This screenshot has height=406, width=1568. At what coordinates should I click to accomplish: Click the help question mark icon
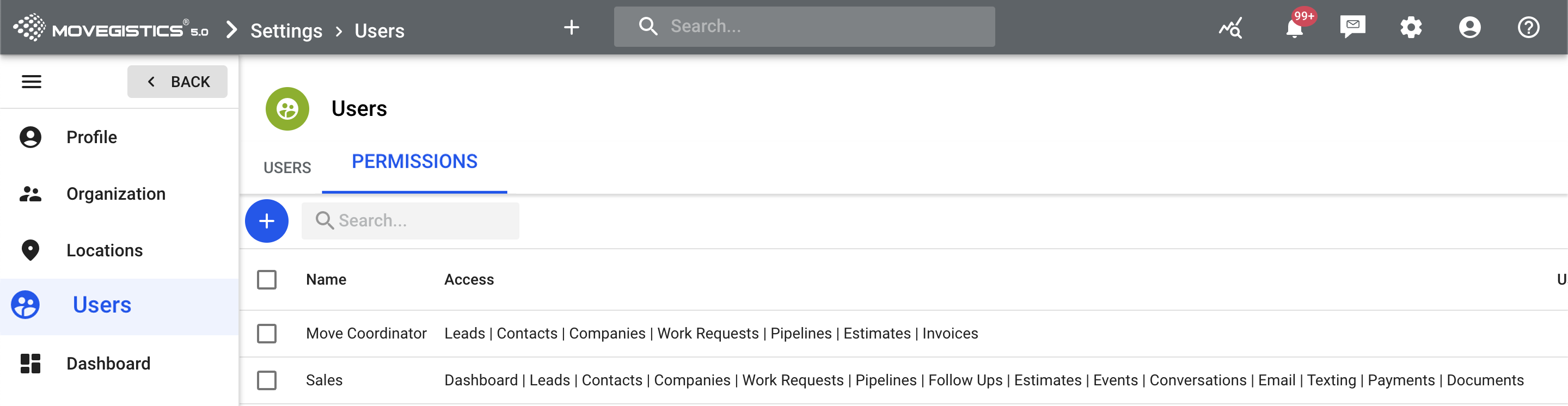tap(1528, 27)
